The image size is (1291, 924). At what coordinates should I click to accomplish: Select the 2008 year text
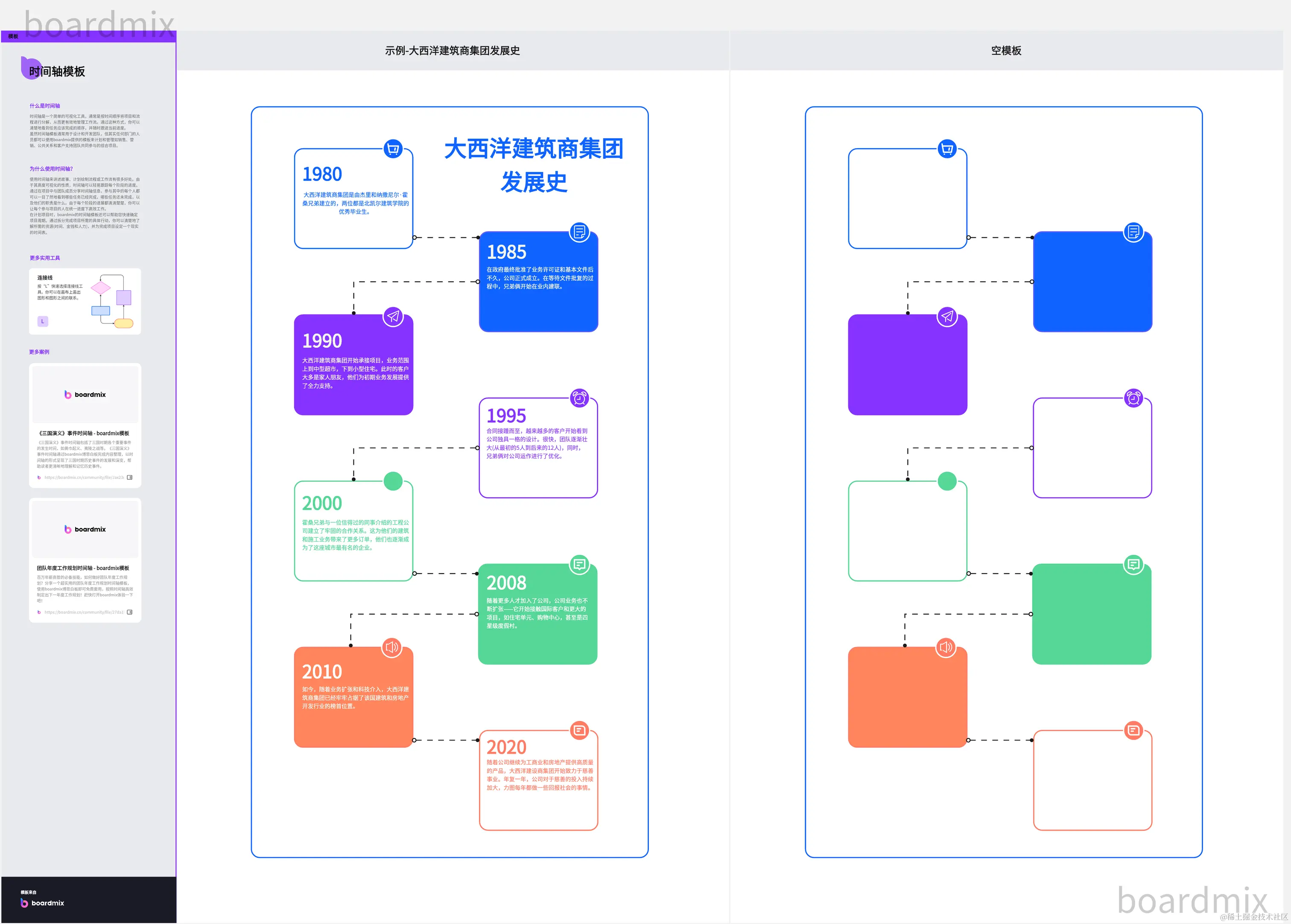506,583
